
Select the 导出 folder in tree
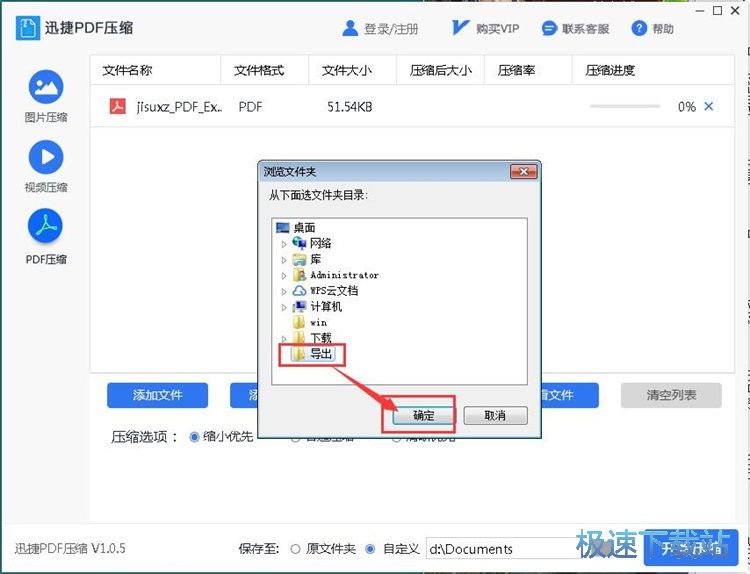[x=321, y=354]
